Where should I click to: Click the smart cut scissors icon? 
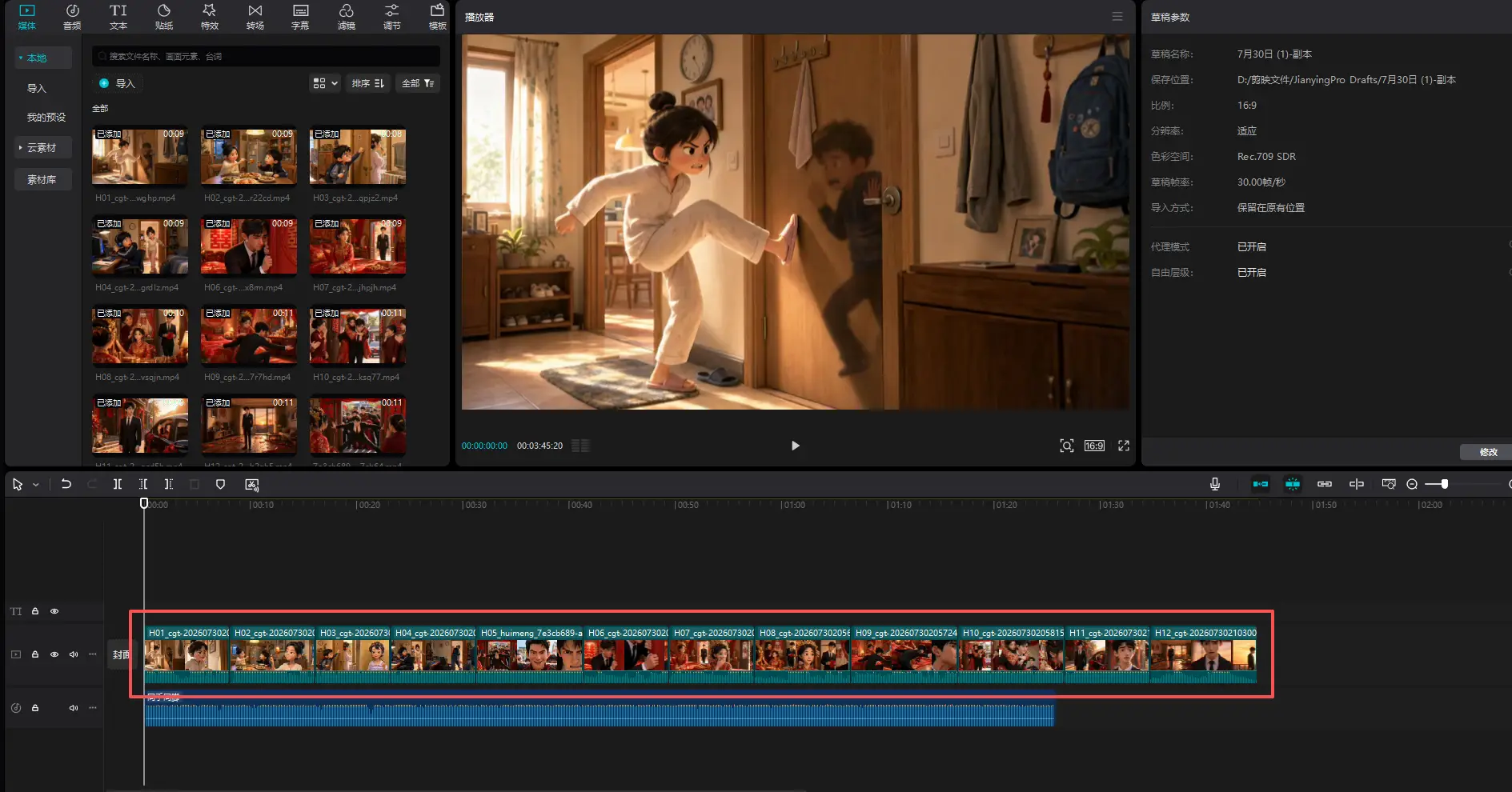tap(252, 484)
